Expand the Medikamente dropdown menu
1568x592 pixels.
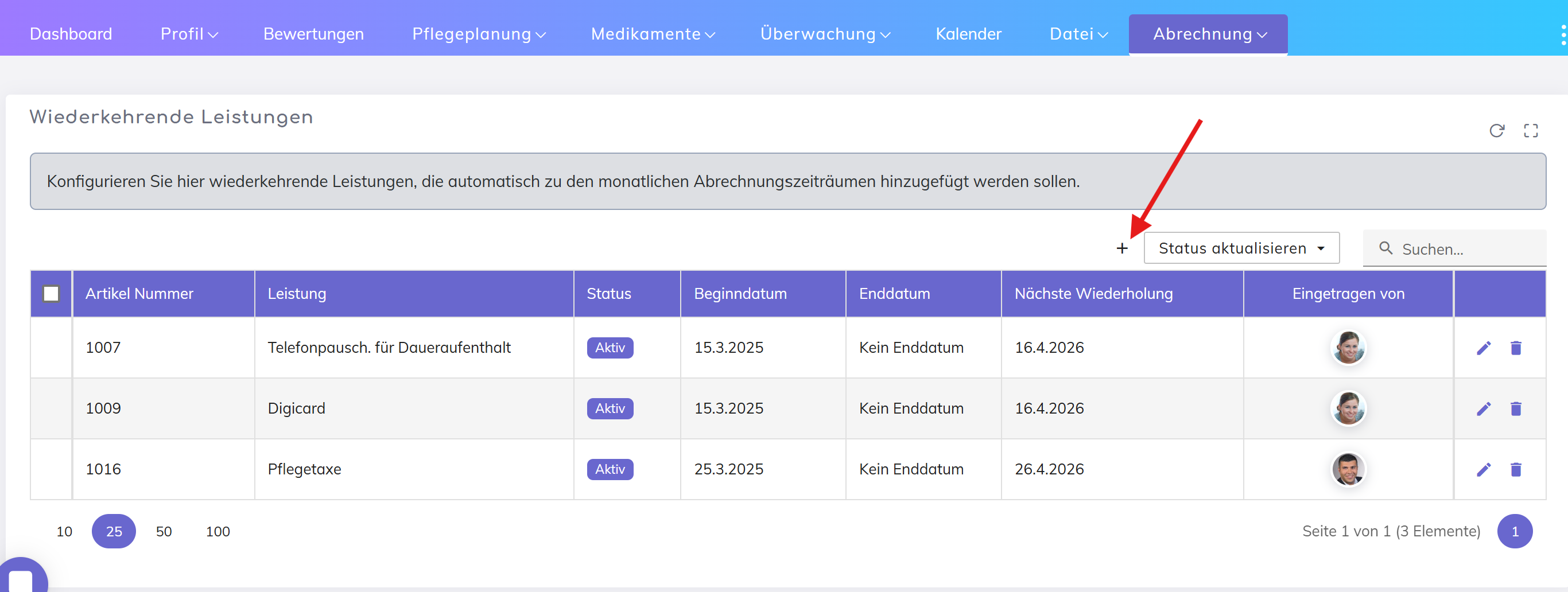pyautogui.click(x=653, y=34)
